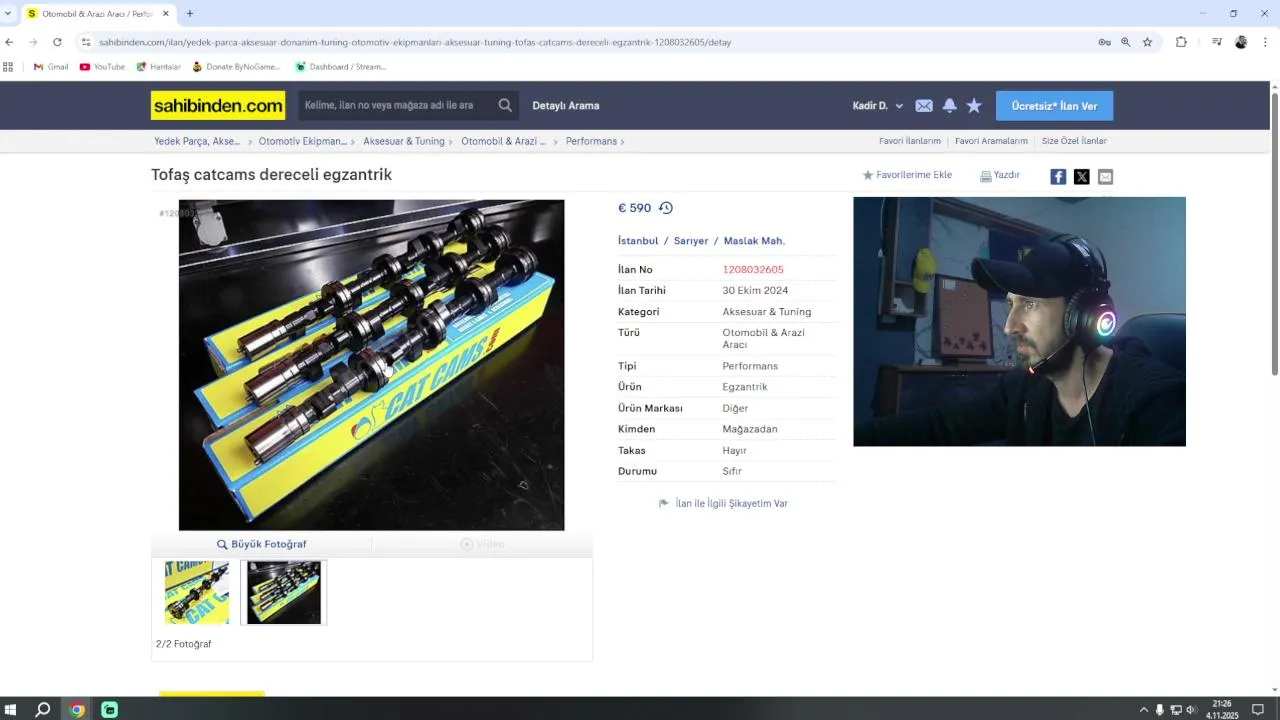Open a new tab with the plus button
Image resolution: width=1280 pixels, height=720 pixels.
190,14
